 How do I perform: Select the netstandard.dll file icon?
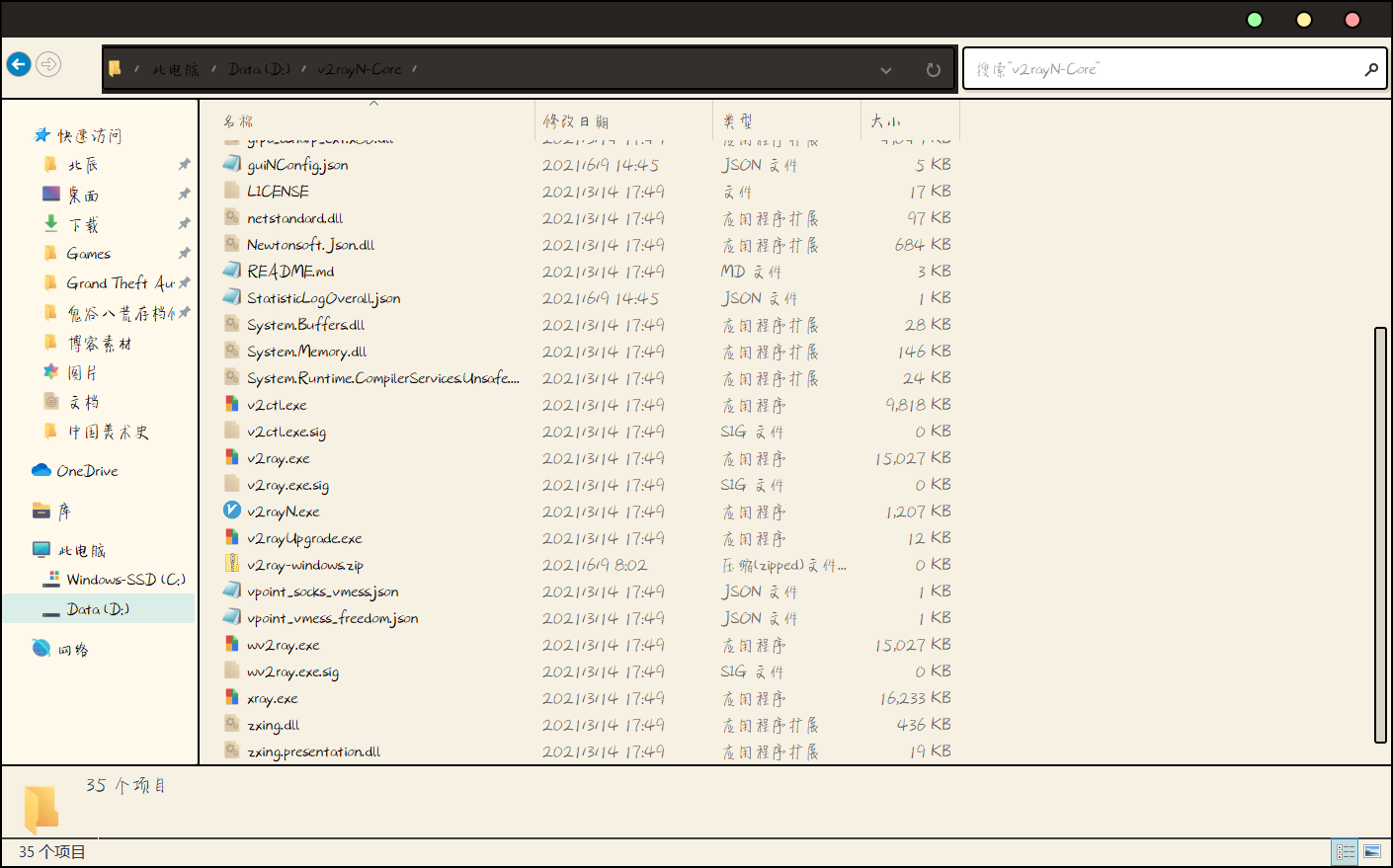coord(232,217)
